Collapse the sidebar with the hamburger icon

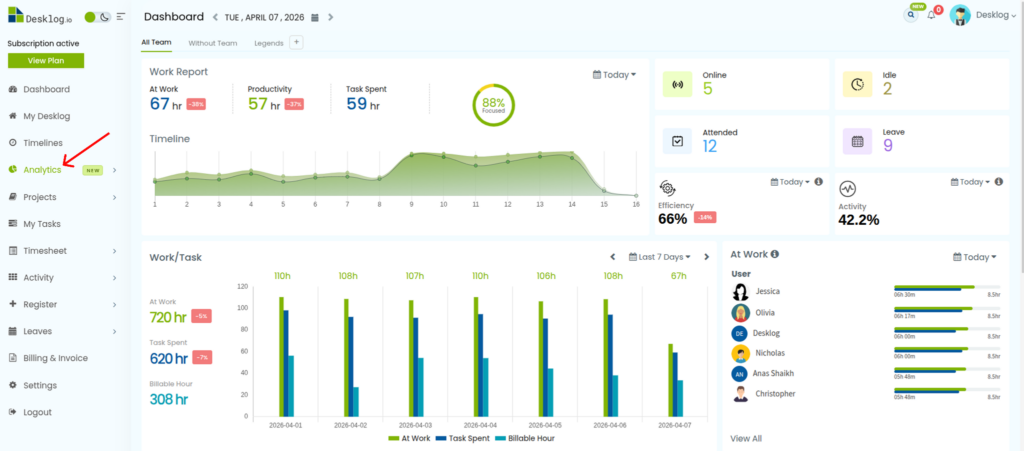[x=121, y=17]
